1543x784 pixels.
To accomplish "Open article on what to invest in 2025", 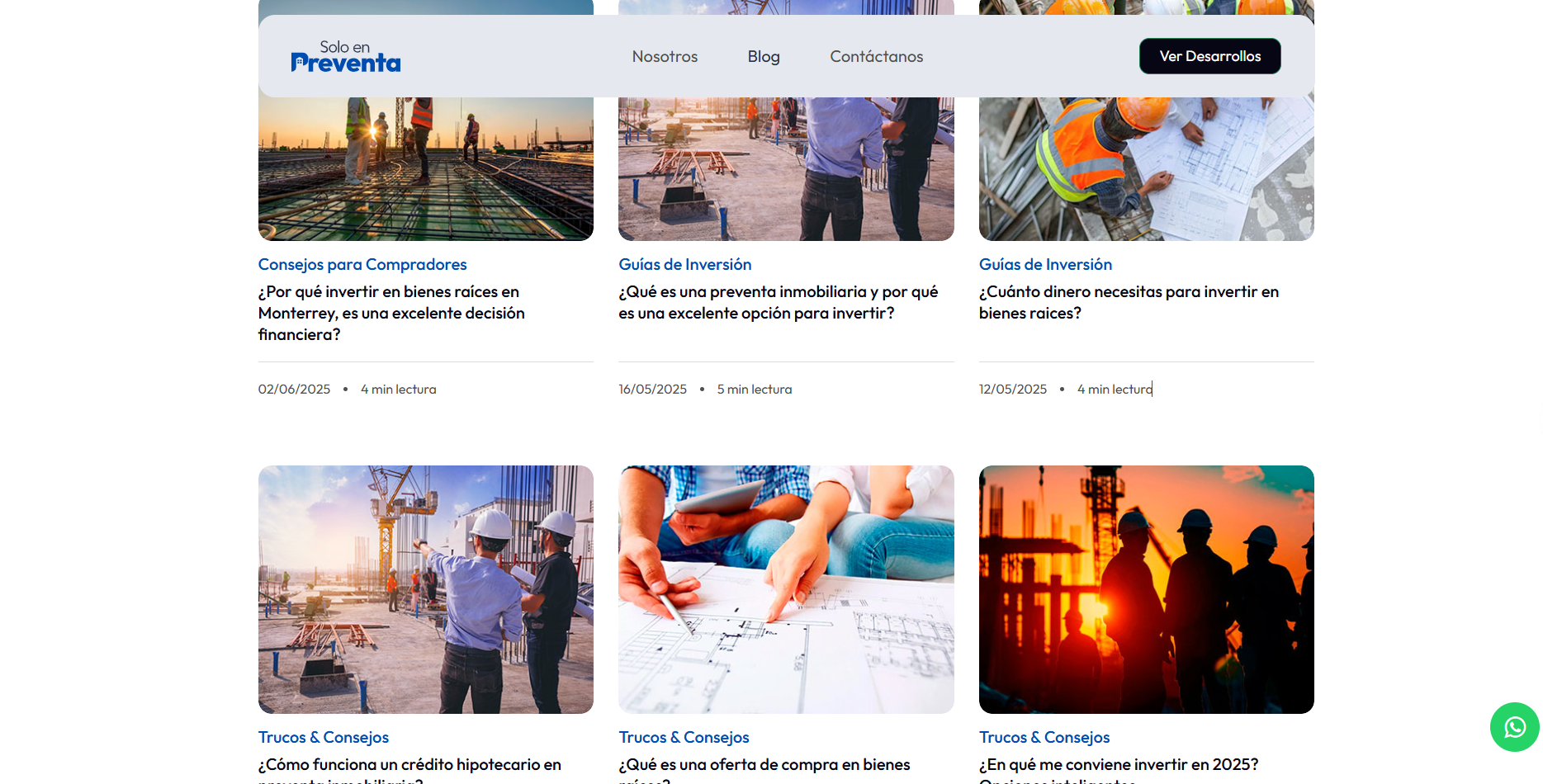I will point(1118,765).
